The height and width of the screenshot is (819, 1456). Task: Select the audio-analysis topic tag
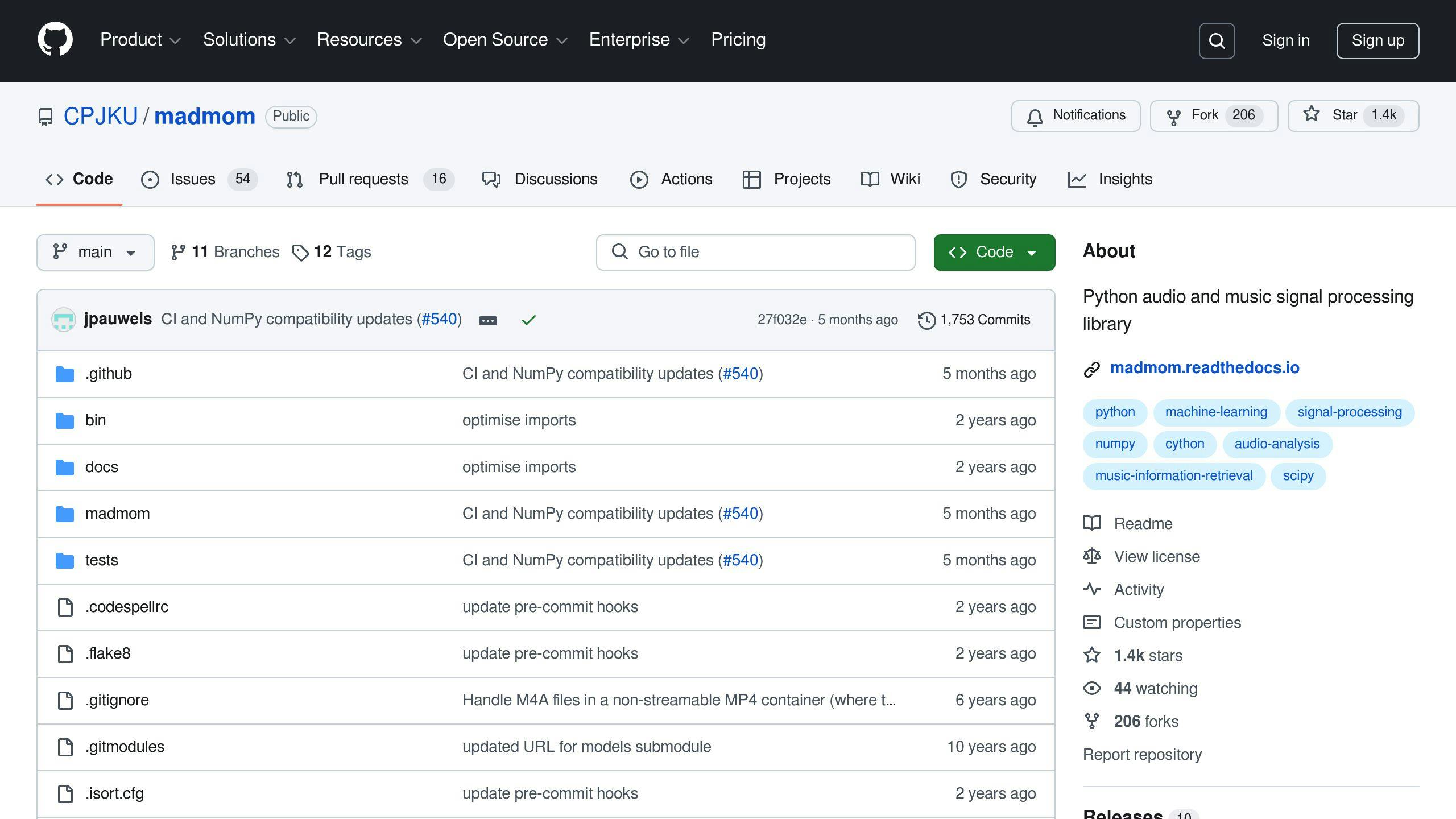pyautogui.click(x=1277, y=444)
